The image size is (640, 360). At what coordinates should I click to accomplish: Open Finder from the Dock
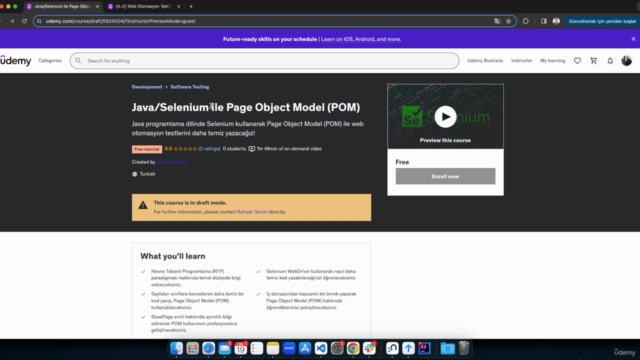click(176, 348)
